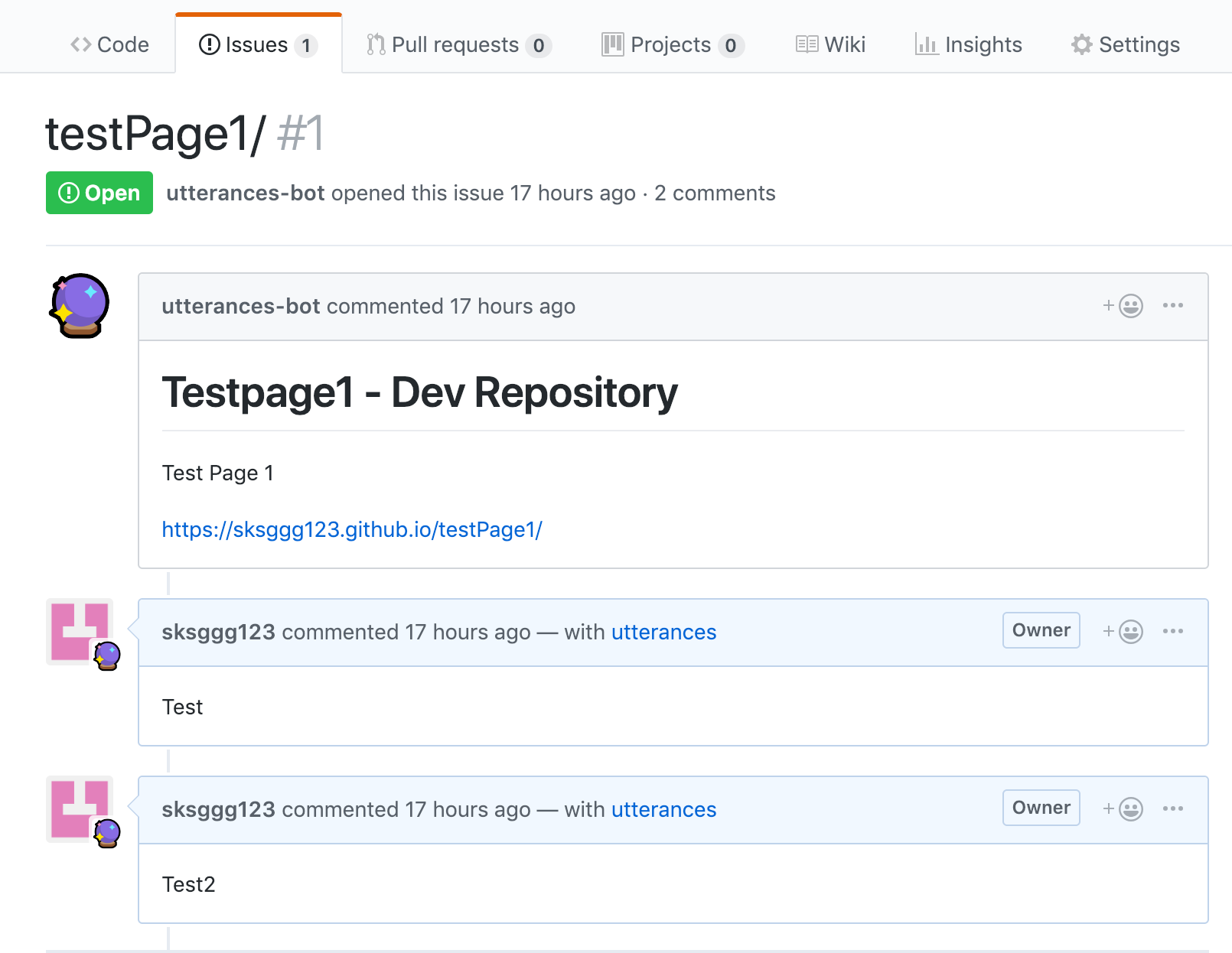This screenshot has height=953, width=1232.
Task: Click utterances-bot crystal ball avatar
Action: coord(80,306)
